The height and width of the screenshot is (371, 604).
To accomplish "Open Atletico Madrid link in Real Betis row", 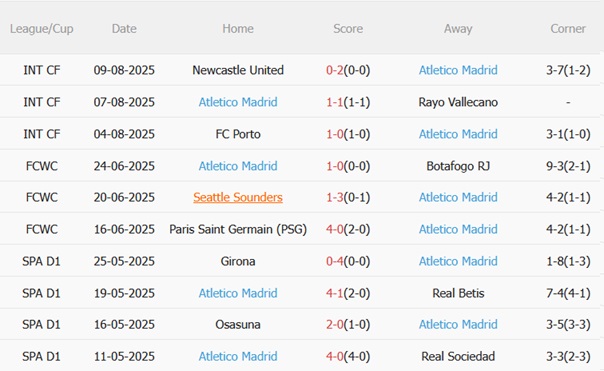I will pyautogui.click(x=238, y=293).
